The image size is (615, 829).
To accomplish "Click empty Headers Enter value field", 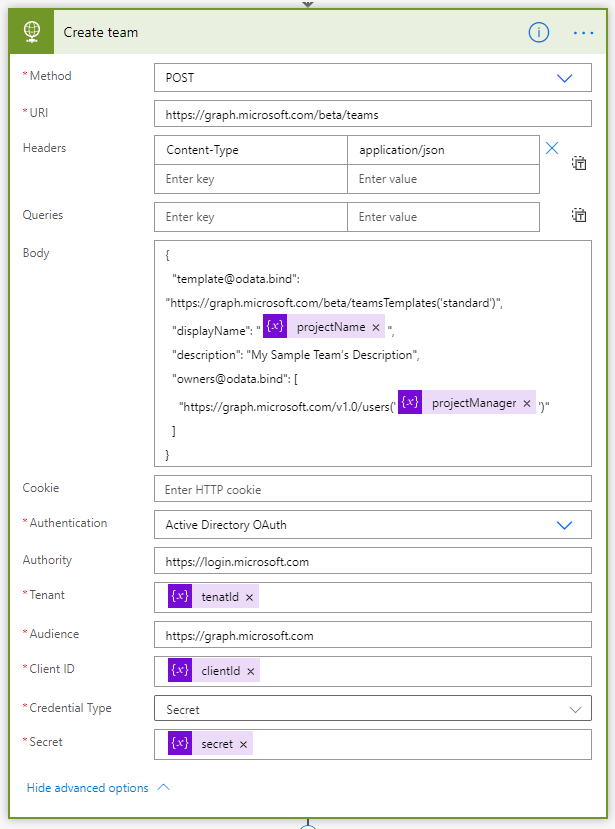I will tap(443, 179).
